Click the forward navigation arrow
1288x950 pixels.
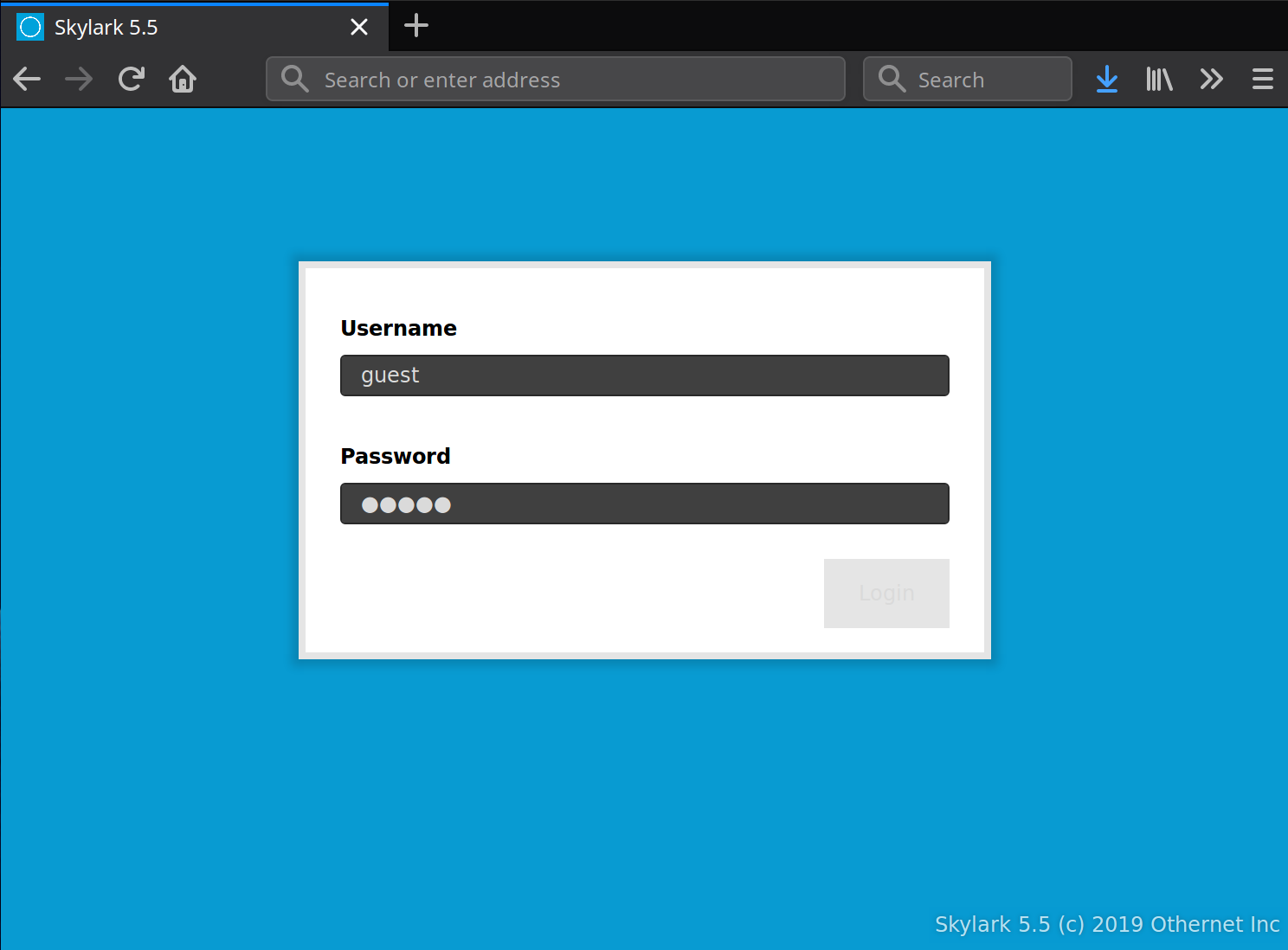[x=79, y=80]
